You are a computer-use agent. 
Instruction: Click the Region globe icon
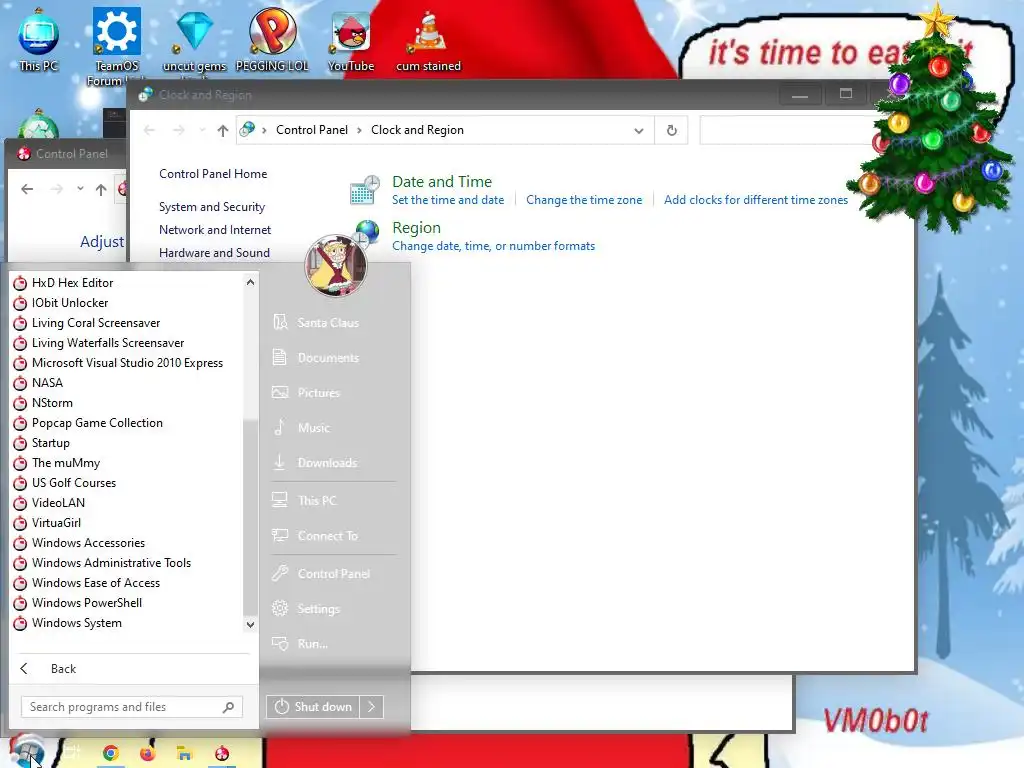click(367, 232)
